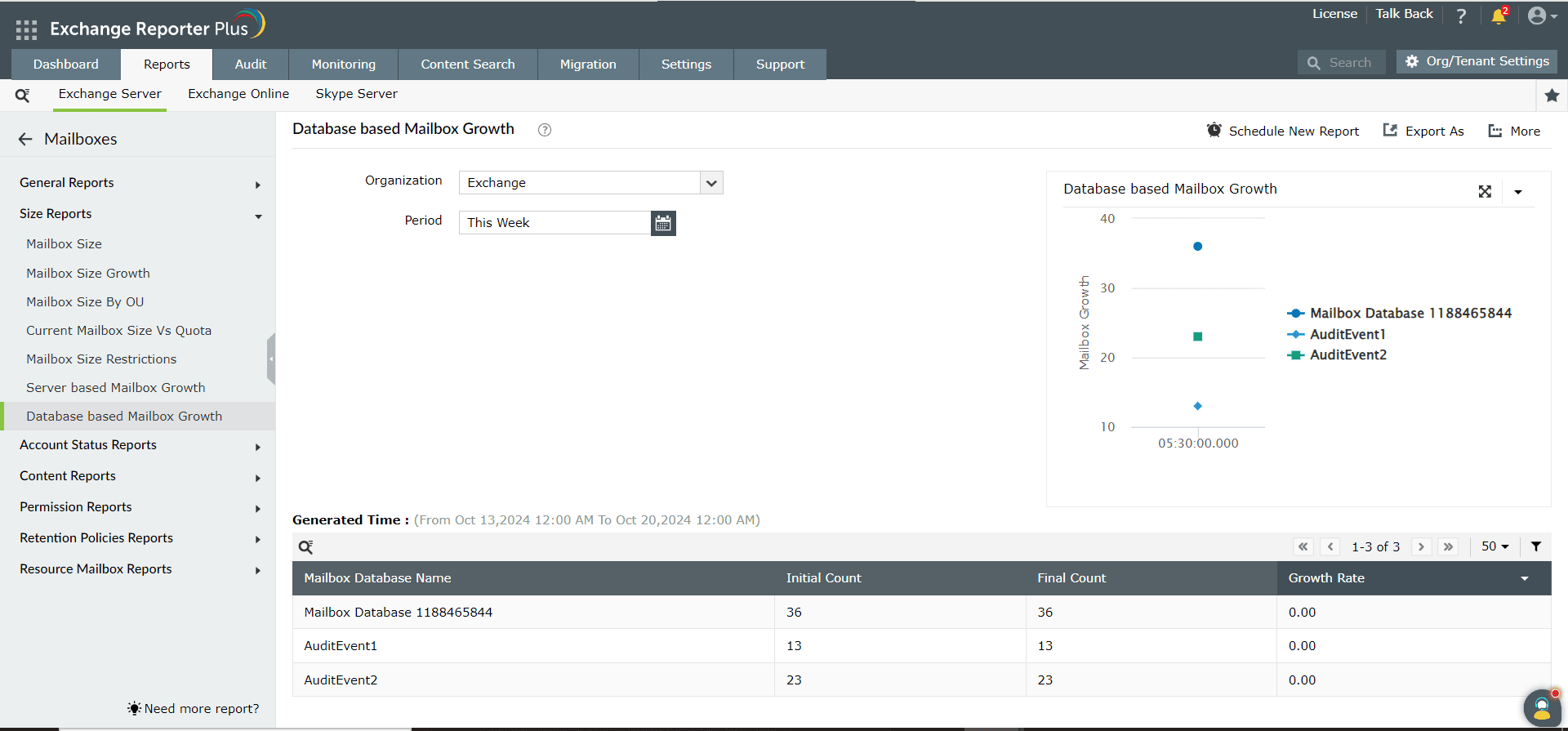Switch to the Audit tab

(x=251, y=65)
